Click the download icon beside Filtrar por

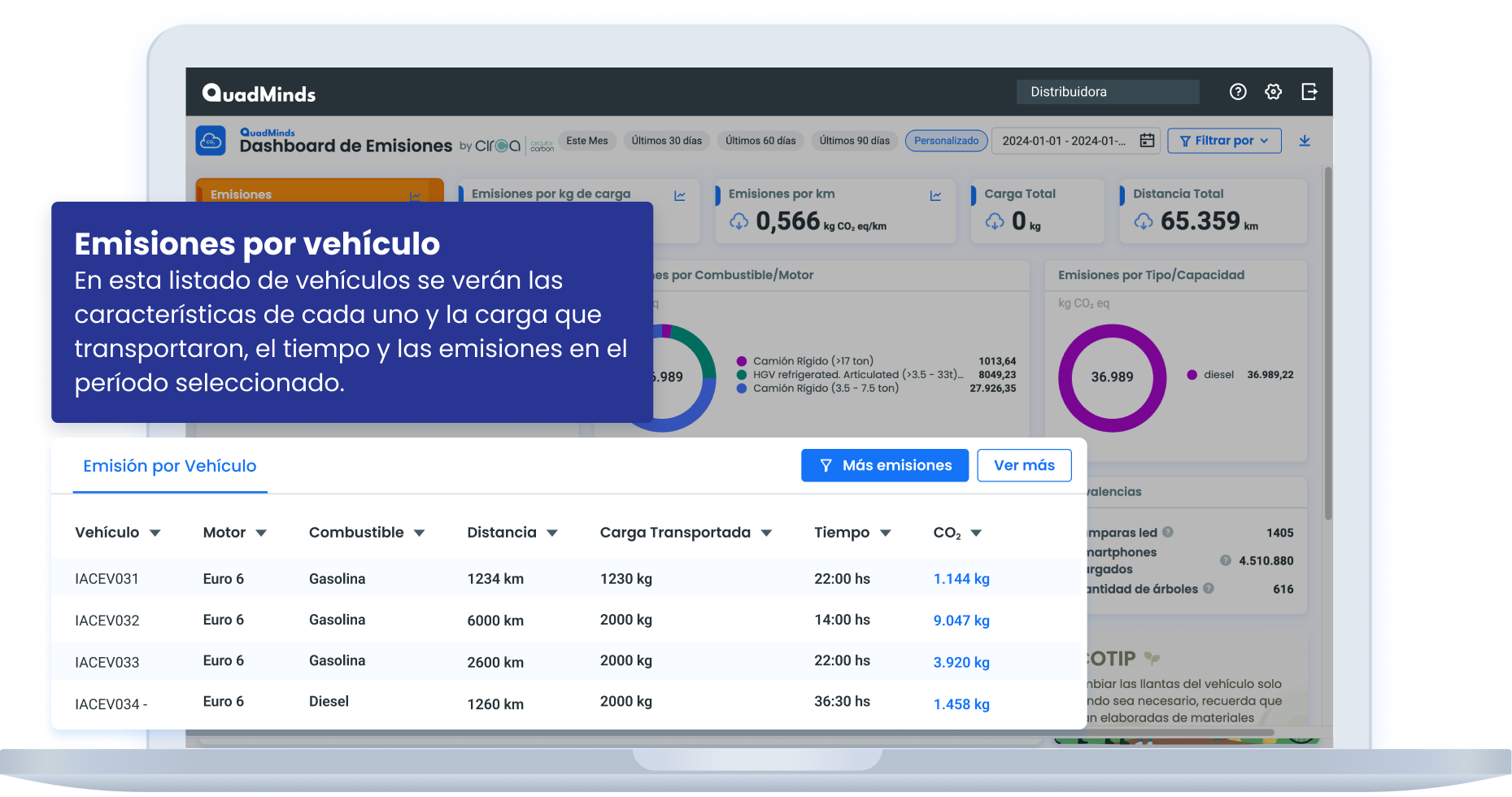1305,141
